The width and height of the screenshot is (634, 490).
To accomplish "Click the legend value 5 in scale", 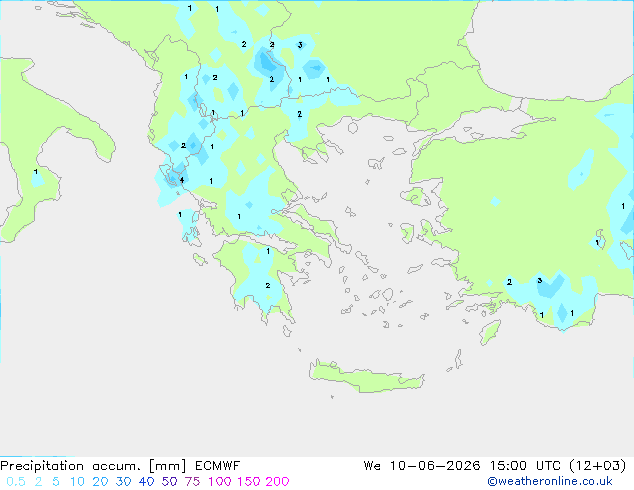I will pyautogui.click(x=56, y=482).
